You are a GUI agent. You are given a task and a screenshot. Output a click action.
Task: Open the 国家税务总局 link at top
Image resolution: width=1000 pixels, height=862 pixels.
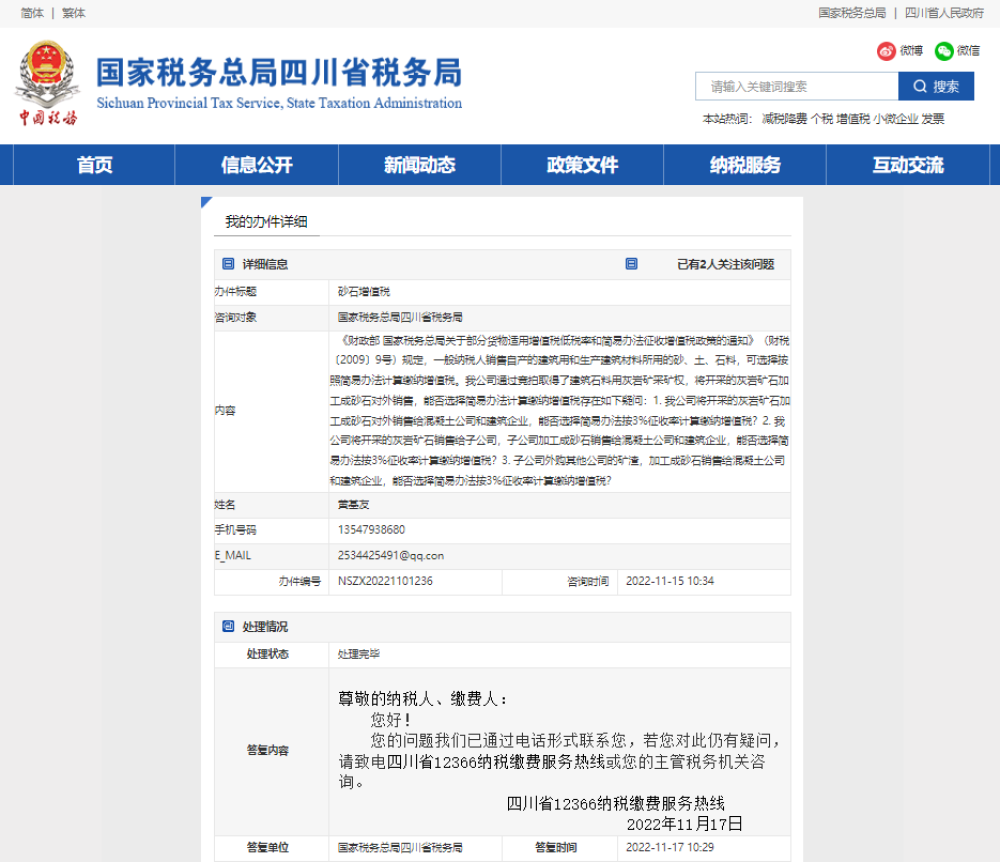pyautogui.click(x=852, y=13)
